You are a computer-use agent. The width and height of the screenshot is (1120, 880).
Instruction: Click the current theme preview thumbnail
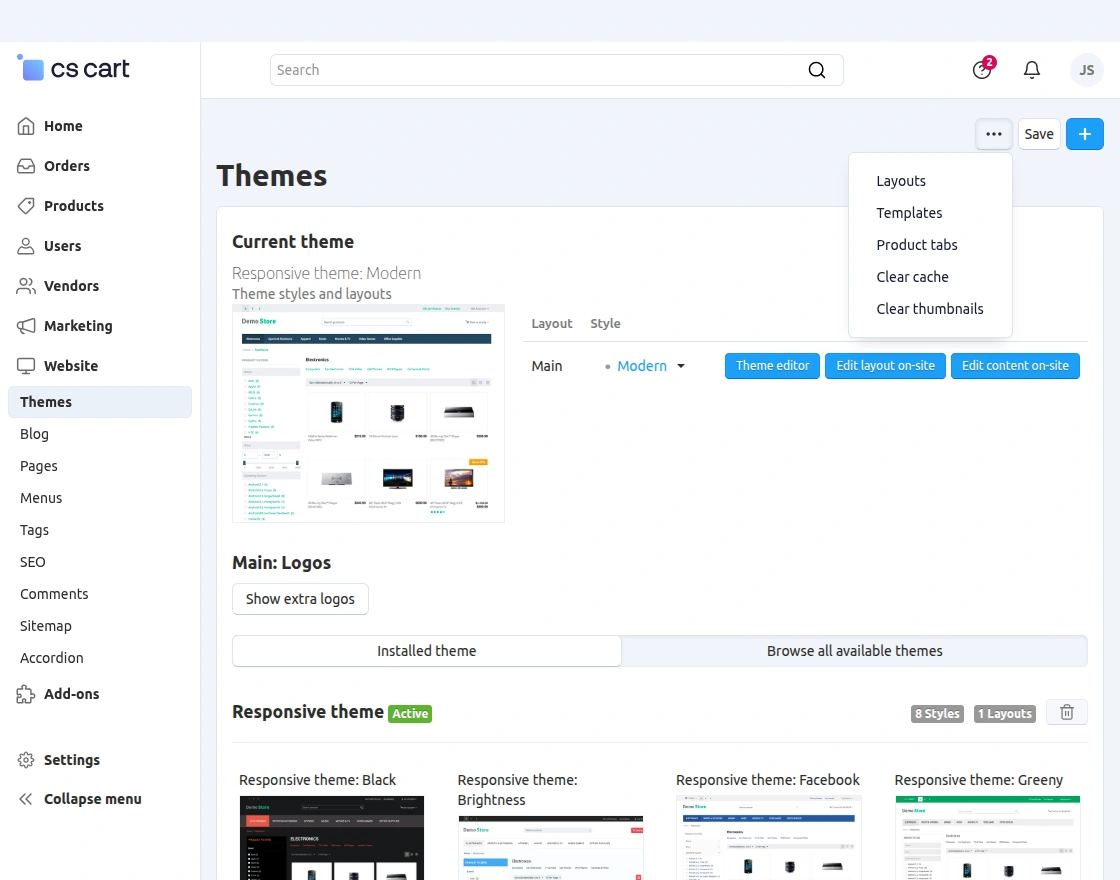coord(368,414)
